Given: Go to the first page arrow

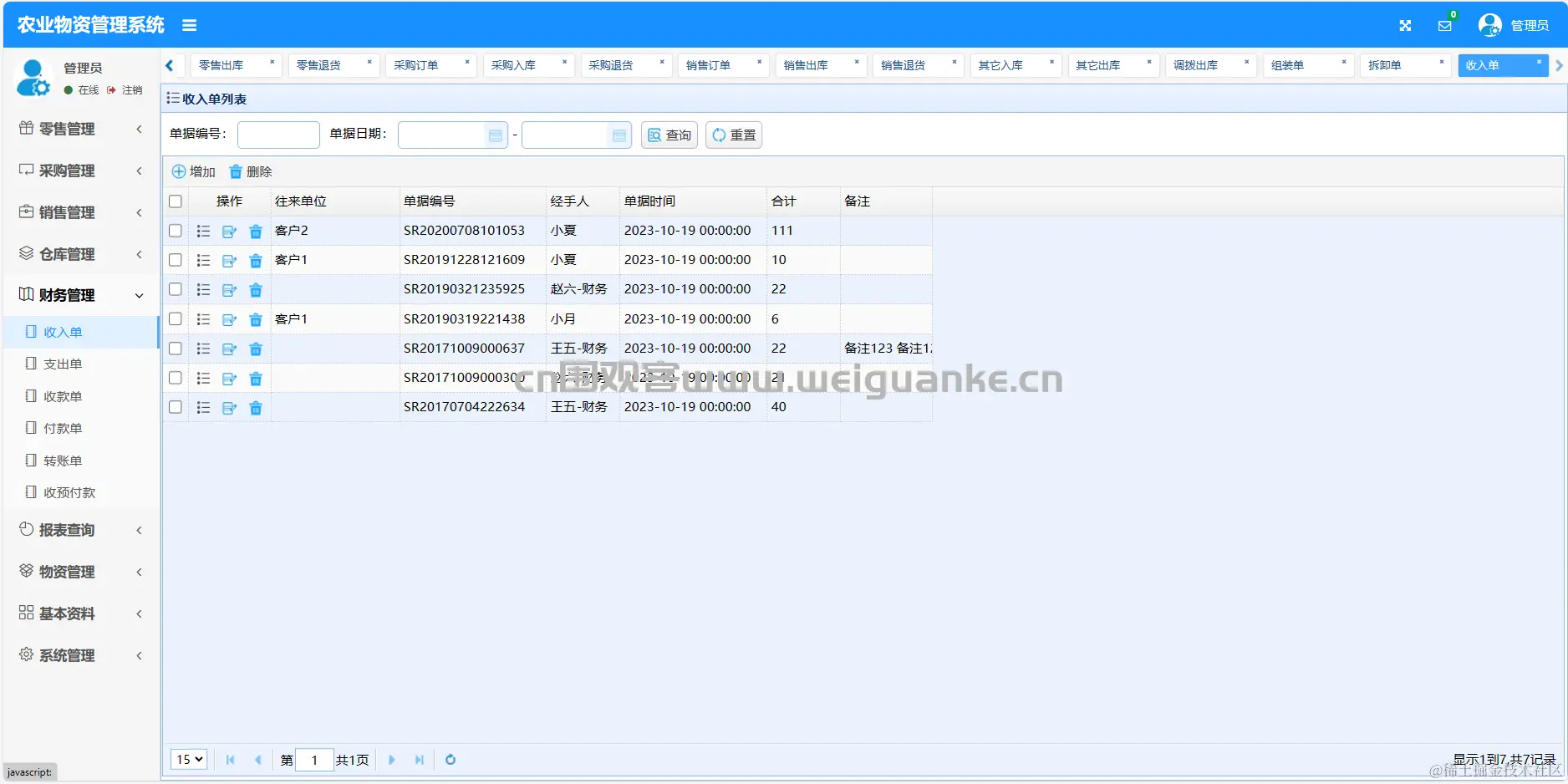Looking at the screenshot, I should 230,760.
